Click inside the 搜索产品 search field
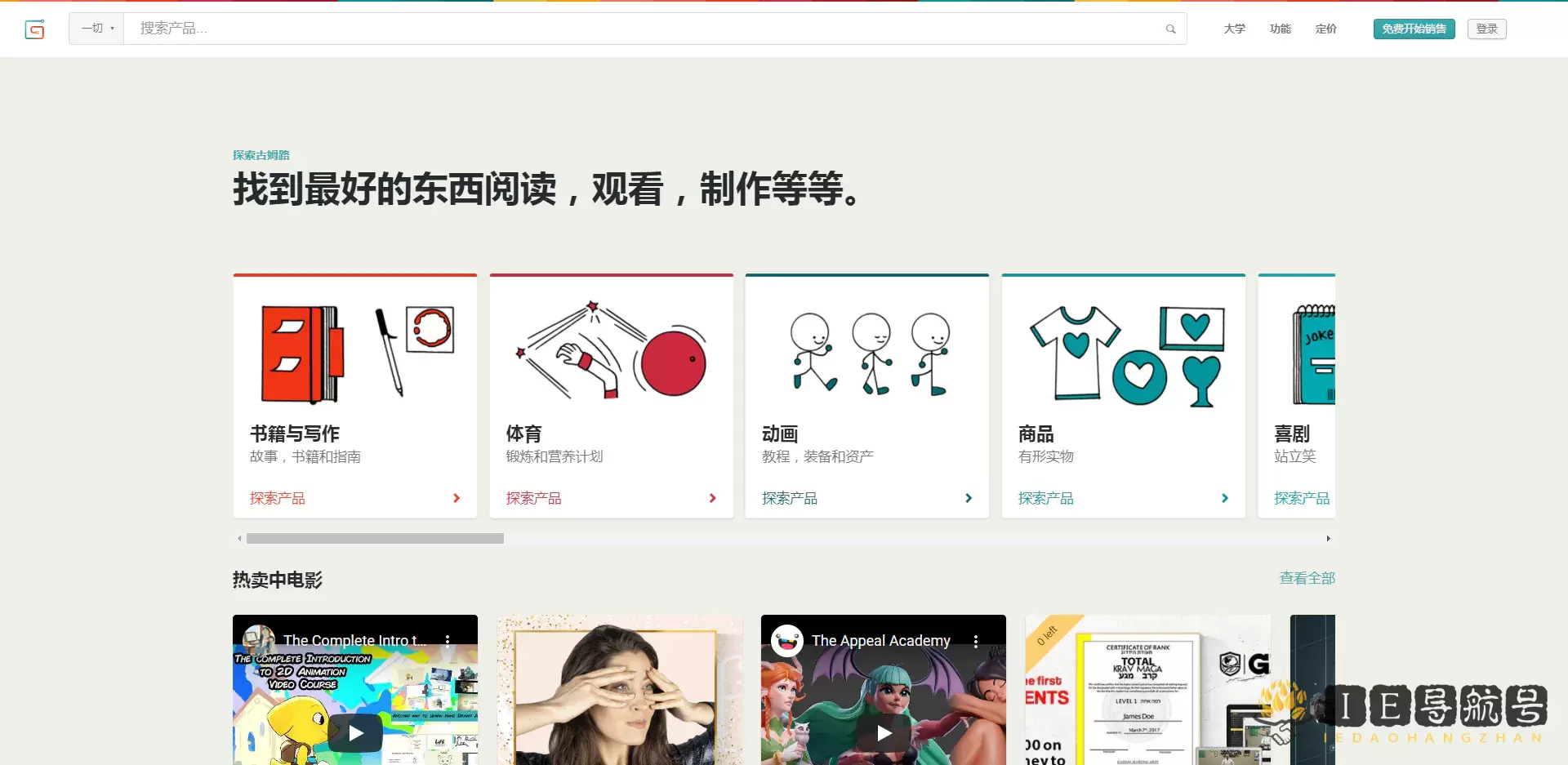This screenshot has width=1568, height=765. pyautogui.click(x=572, y=29)
